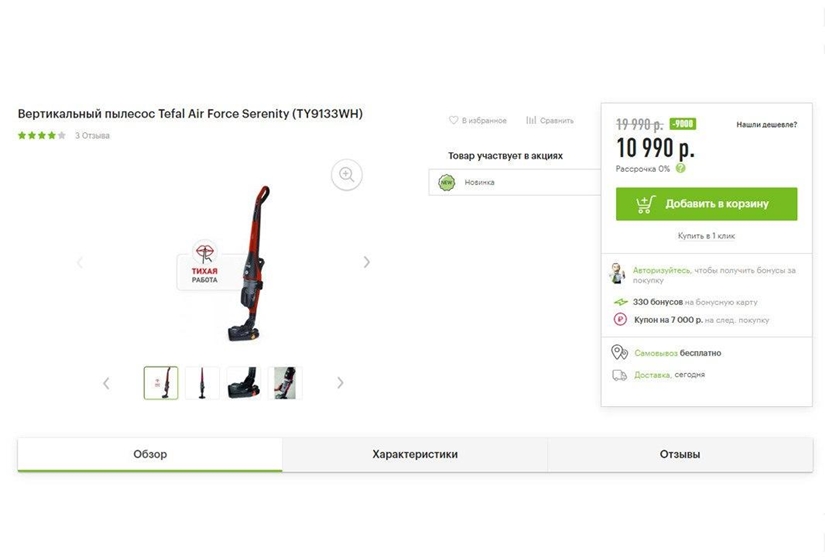
Task: Click the Сравнить compare bars icon
Action: (531, 120)
